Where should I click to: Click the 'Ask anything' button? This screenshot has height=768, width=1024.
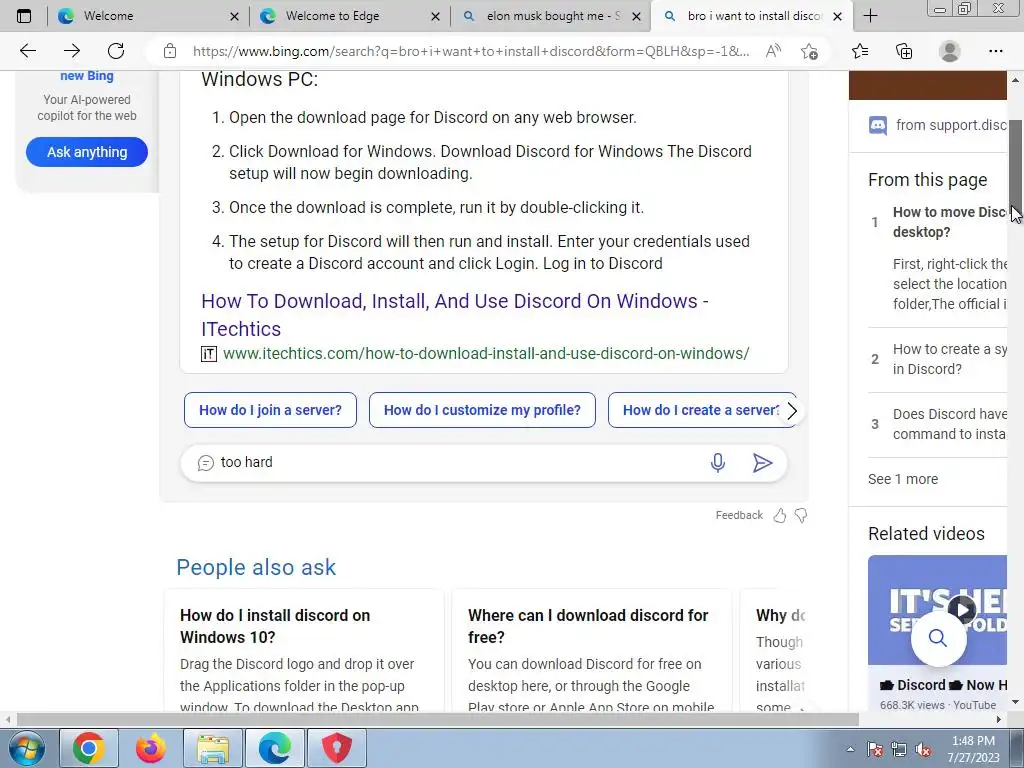(x=87, y=152)
